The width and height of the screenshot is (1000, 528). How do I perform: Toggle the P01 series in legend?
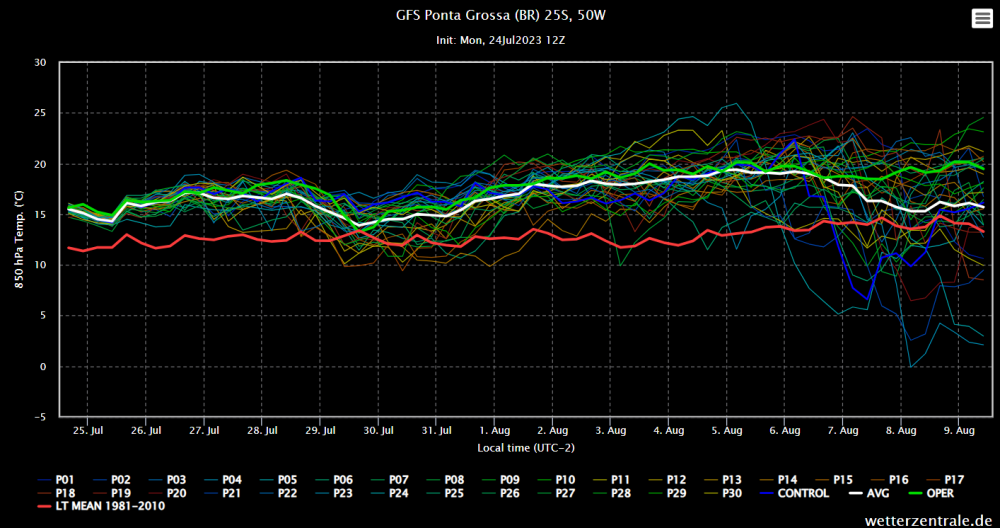[x=57, y=479]
